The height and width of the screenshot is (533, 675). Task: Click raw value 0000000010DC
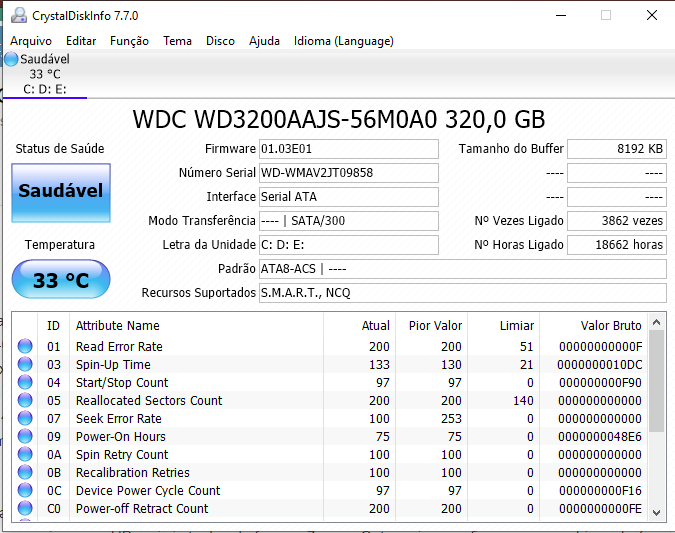coord(600,365)
